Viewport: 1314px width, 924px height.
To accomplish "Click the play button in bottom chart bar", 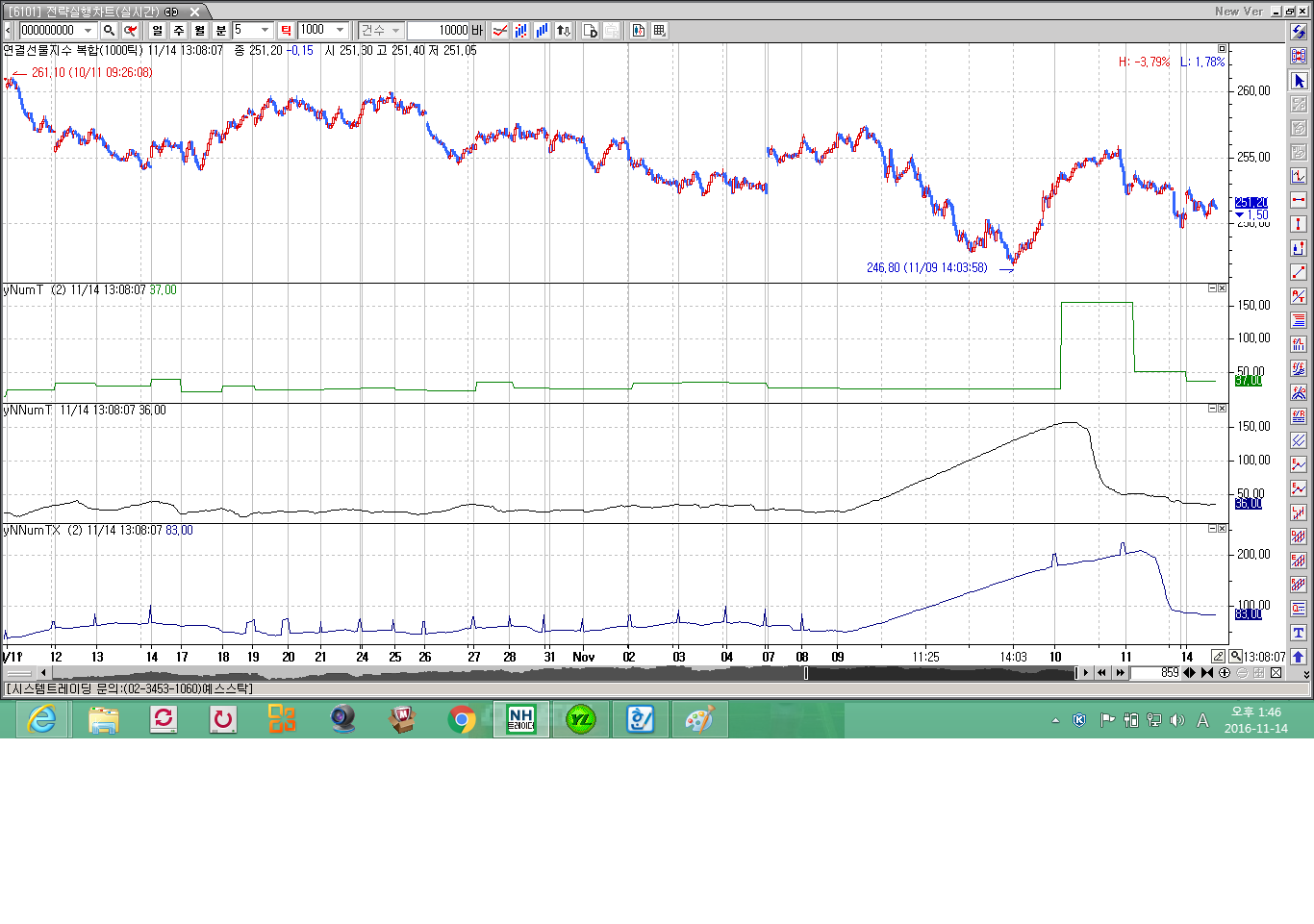I will coord(1086,673).
